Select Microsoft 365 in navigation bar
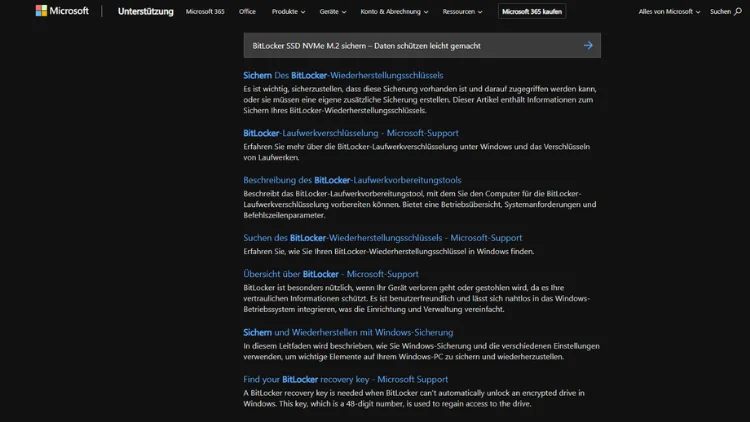The height and width of the screenshot is (422, 750). [205, 12]
